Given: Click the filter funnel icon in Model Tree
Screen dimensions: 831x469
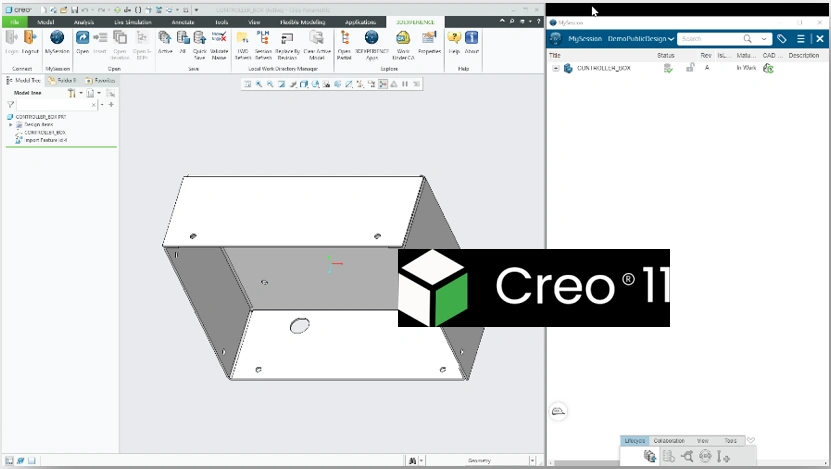Looking at the screenshot, I should point(11,104).
